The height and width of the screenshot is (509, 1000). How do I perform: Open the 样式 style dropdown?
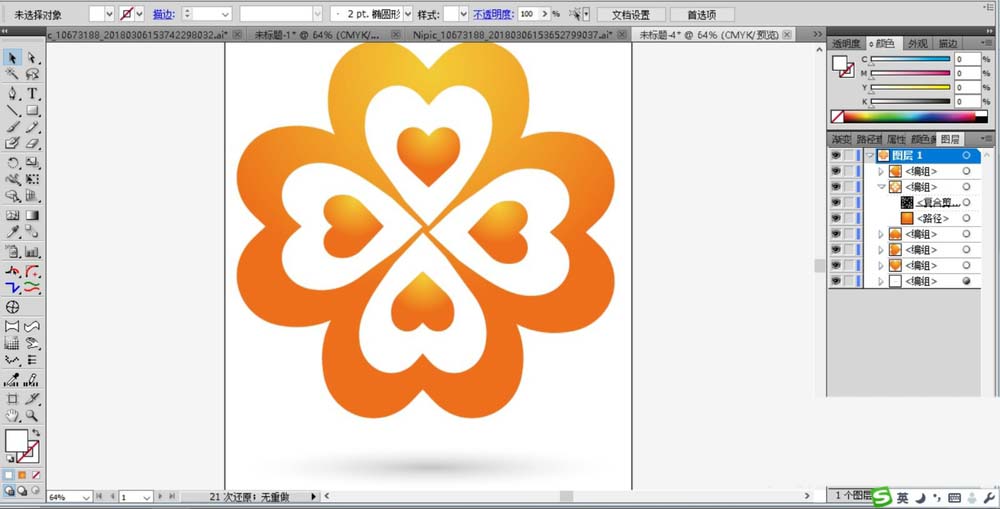(x=464, y=13)
